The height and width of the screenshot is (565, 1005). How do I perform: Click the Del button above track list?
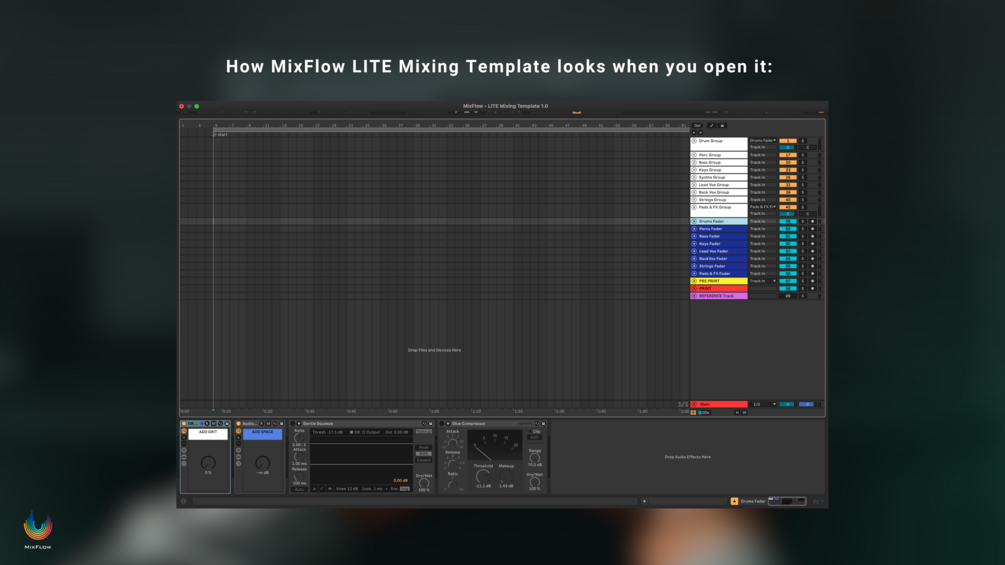[697, 126]
